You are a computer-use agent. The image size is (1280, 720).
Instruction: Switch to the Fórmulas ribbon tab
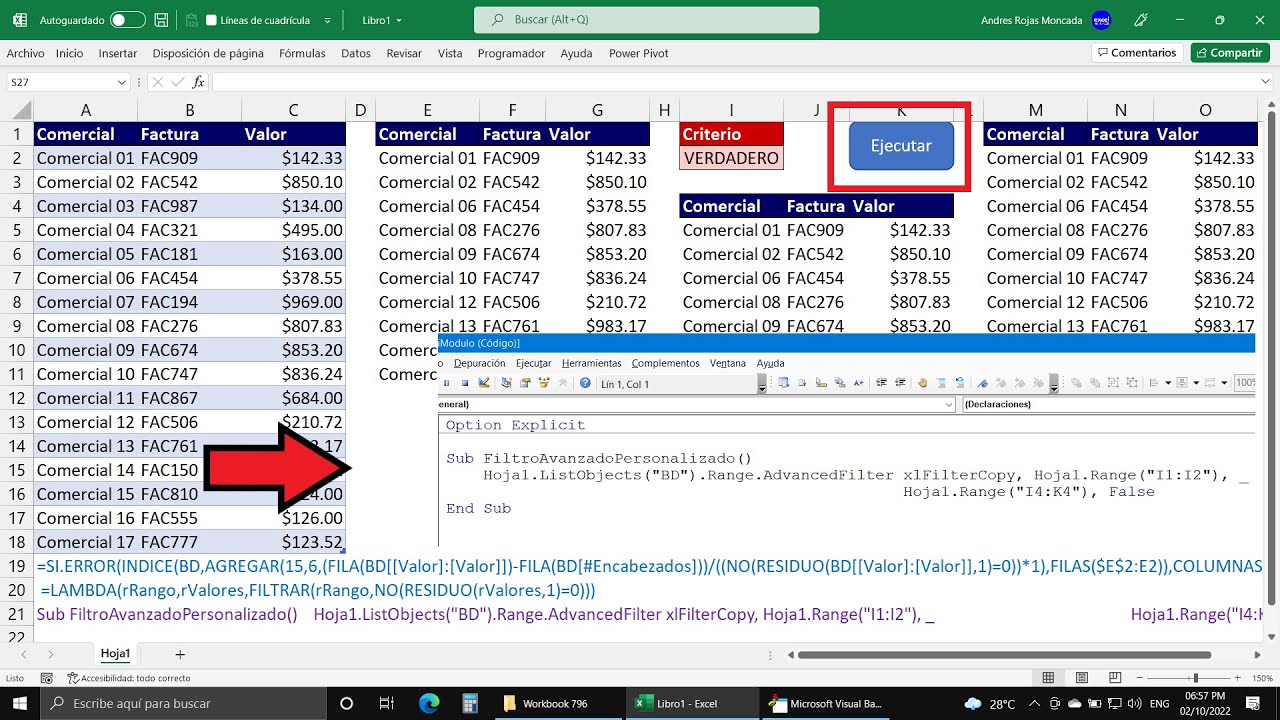pos(302,53)
